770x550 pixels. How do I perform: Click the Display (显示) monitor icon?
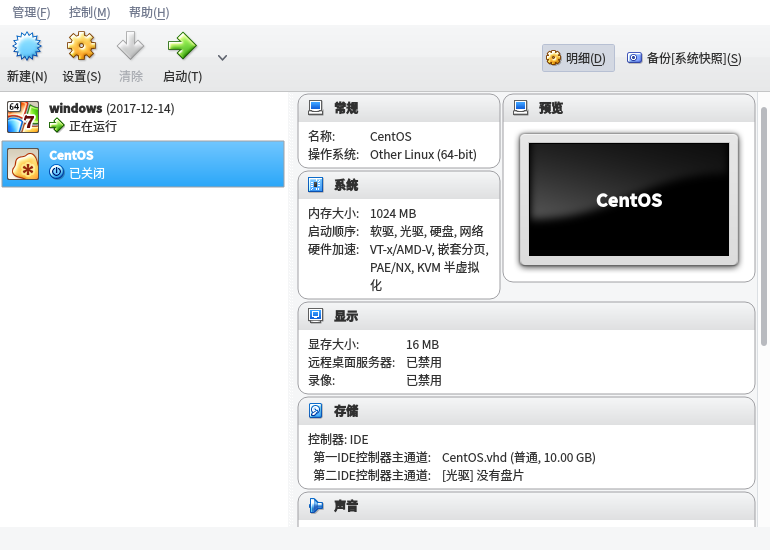pos(315,316)
